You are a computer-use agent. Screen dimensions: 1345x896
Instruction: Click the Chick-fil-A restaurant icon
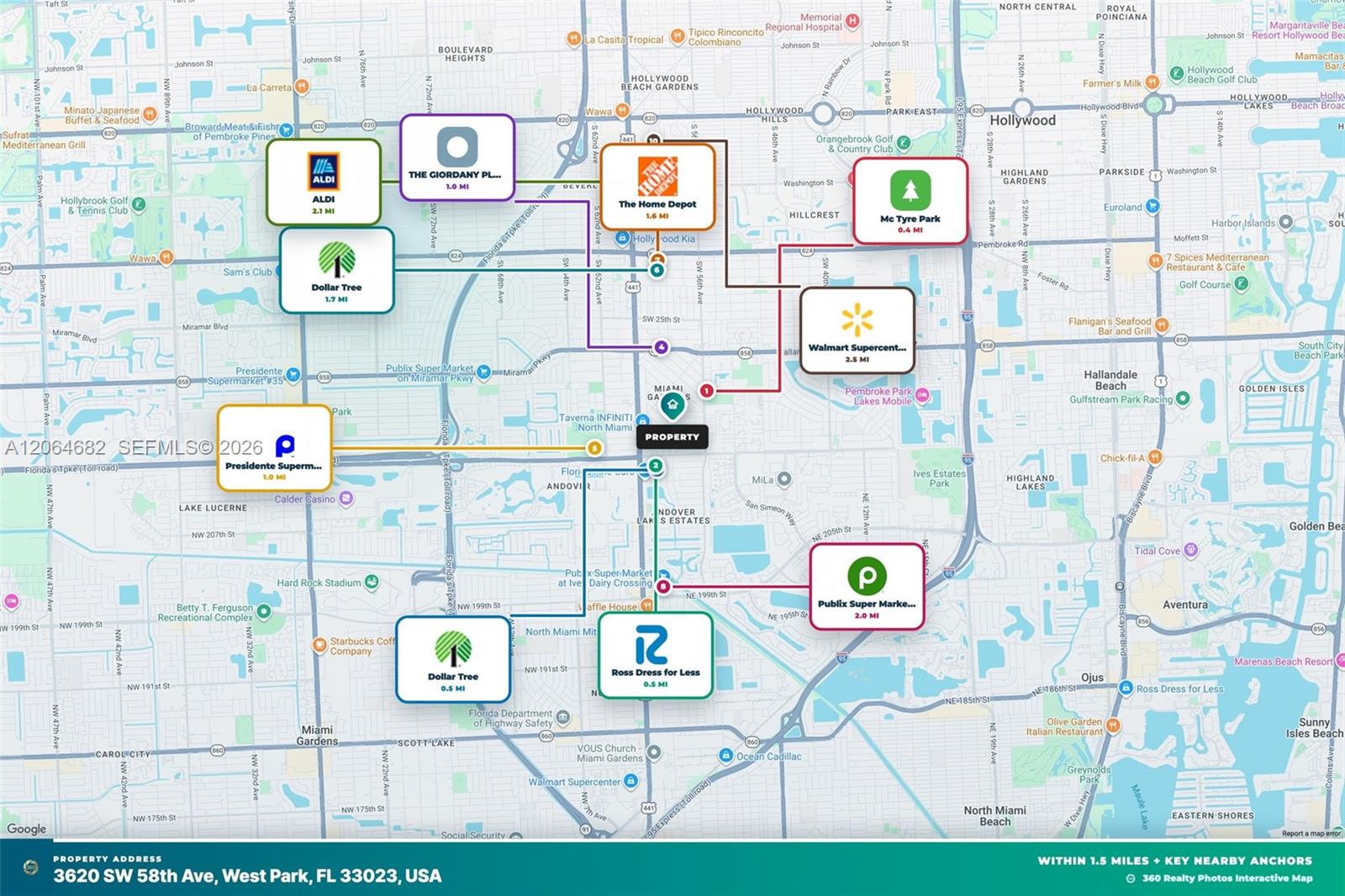[1155, 457]
